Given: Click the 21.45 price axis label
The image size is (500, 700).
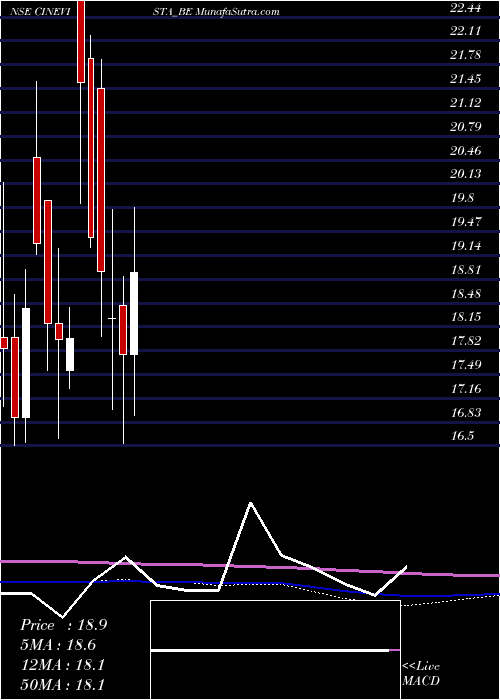Looking at the screenshot, I should (x=466, y=79).
